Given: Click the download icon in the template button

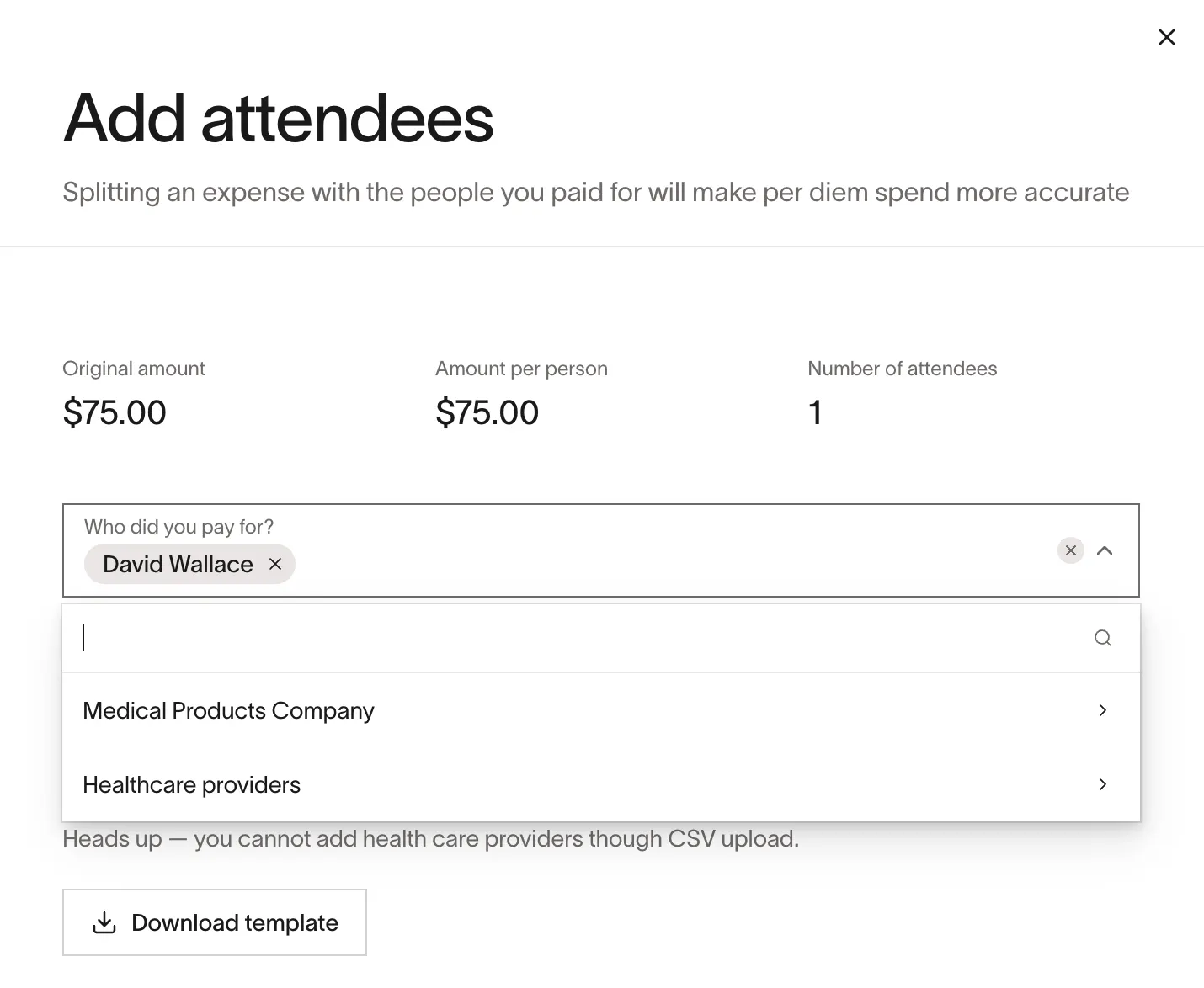Looking at the screenshot, I should click(x=104, y=922).
